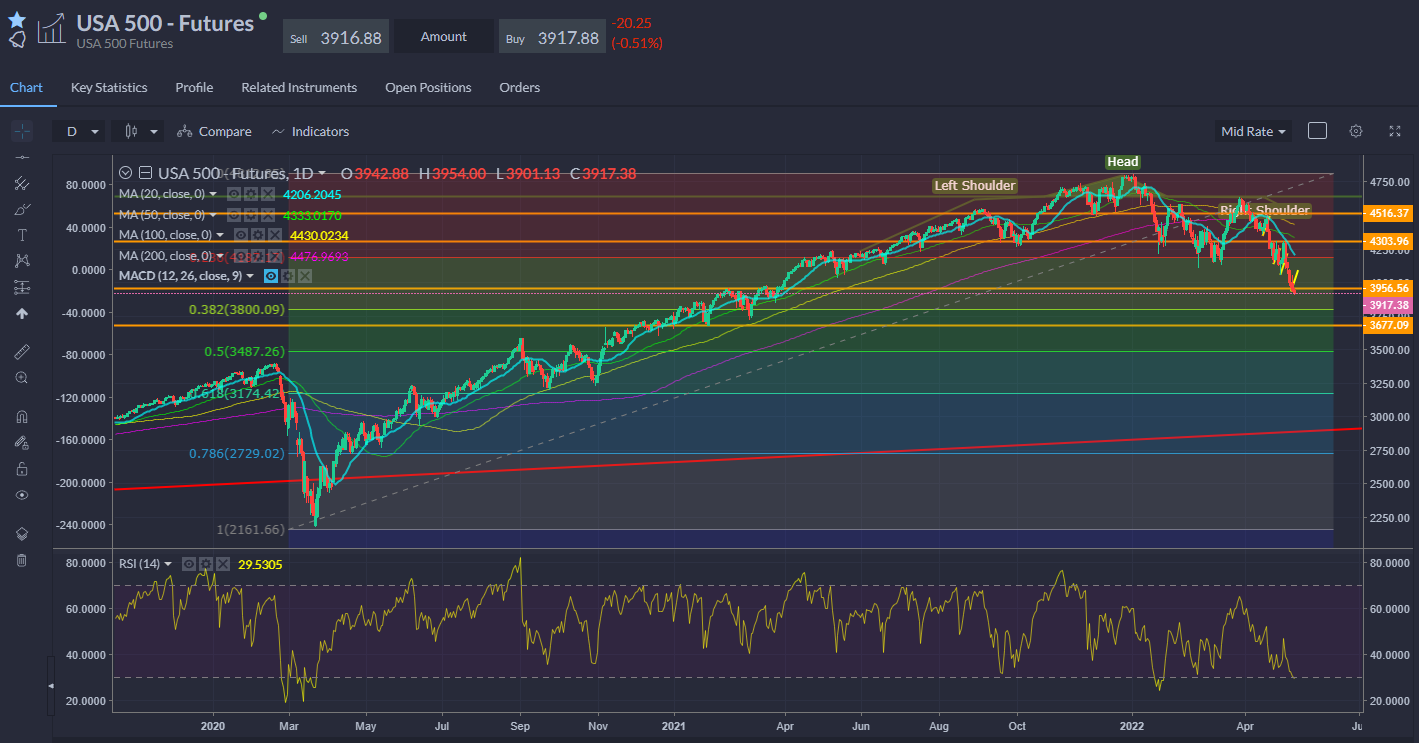Viewport: 1419px width, 743px height.
Task: Collapse the chart legend with circled chevron
Action: click(x=125, y=172)
